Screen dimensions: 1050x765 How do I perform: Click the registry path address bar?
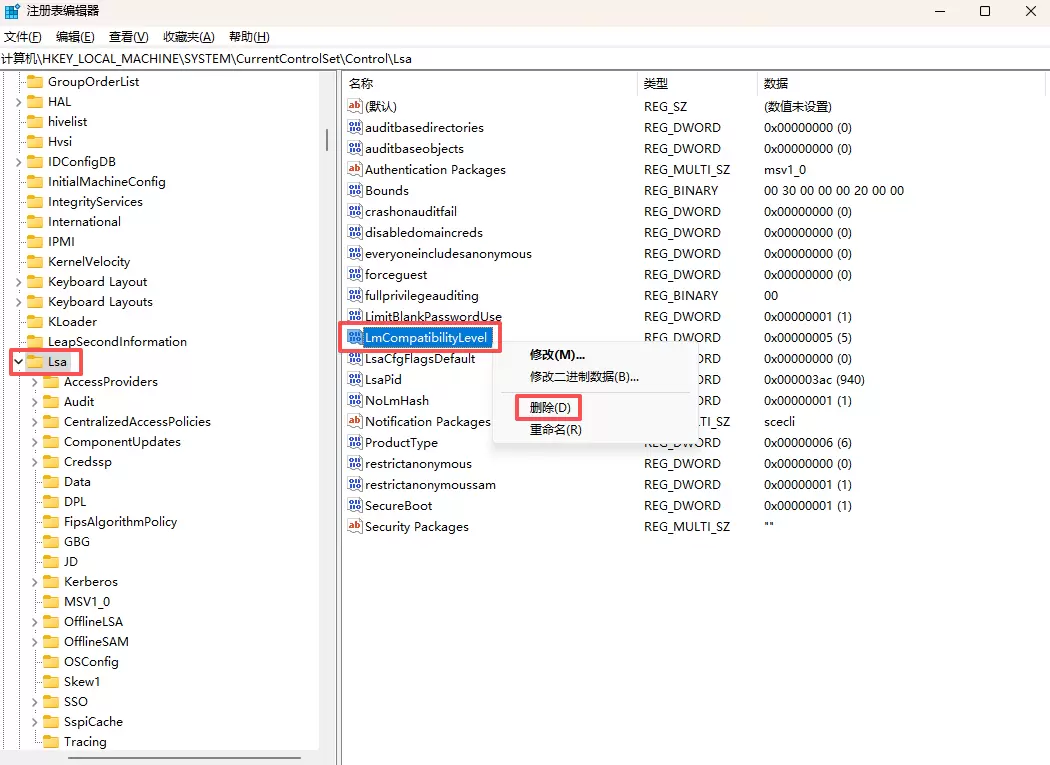(x=525, y=58)
